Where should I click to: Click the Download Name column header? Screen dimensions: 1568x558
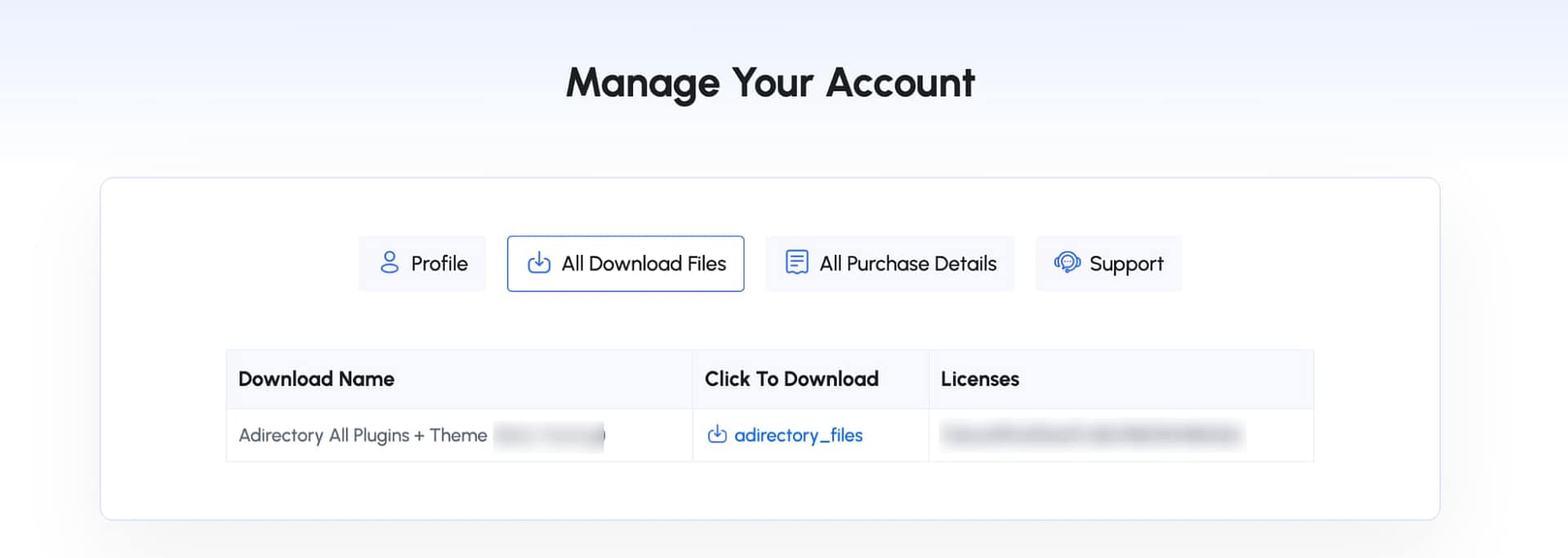pos(315,378)
